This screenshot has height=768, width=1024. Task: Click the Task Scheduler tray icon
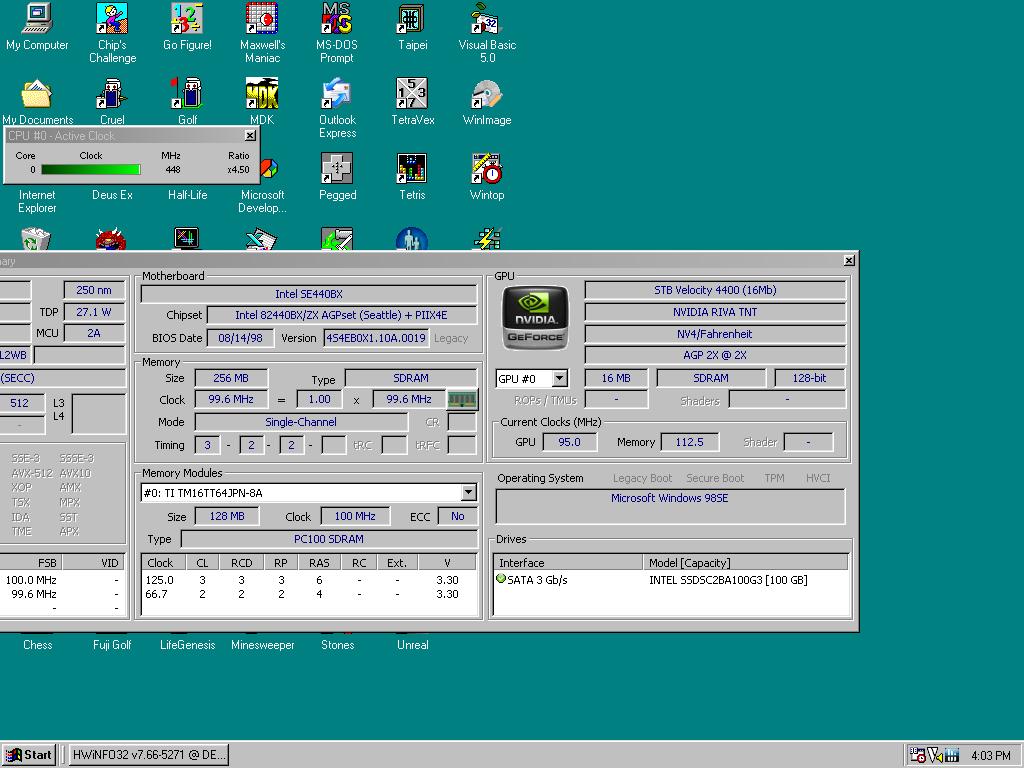[x=918, y=755]
